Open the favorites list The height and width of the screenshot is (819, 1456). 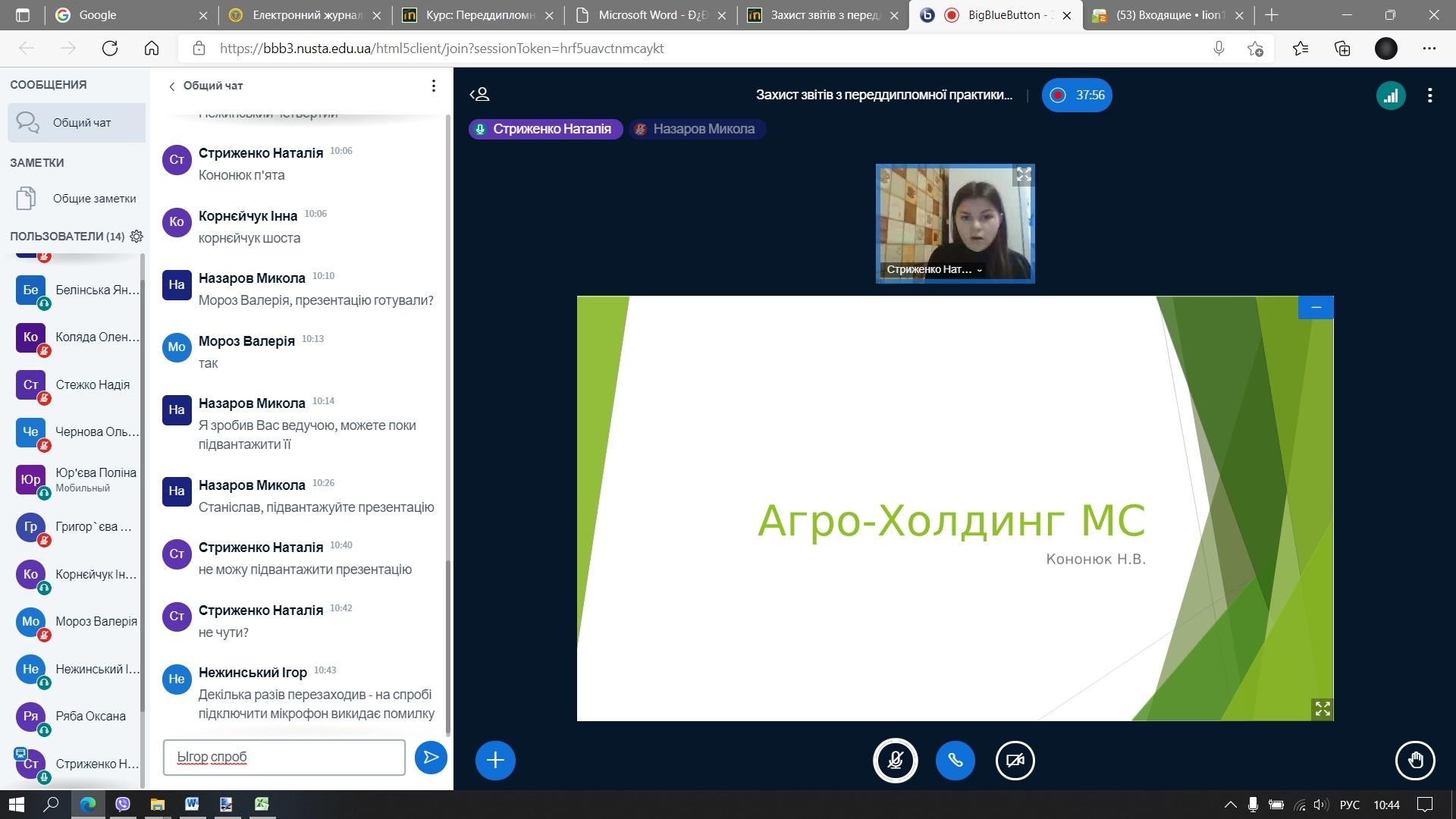(1301, 49)
